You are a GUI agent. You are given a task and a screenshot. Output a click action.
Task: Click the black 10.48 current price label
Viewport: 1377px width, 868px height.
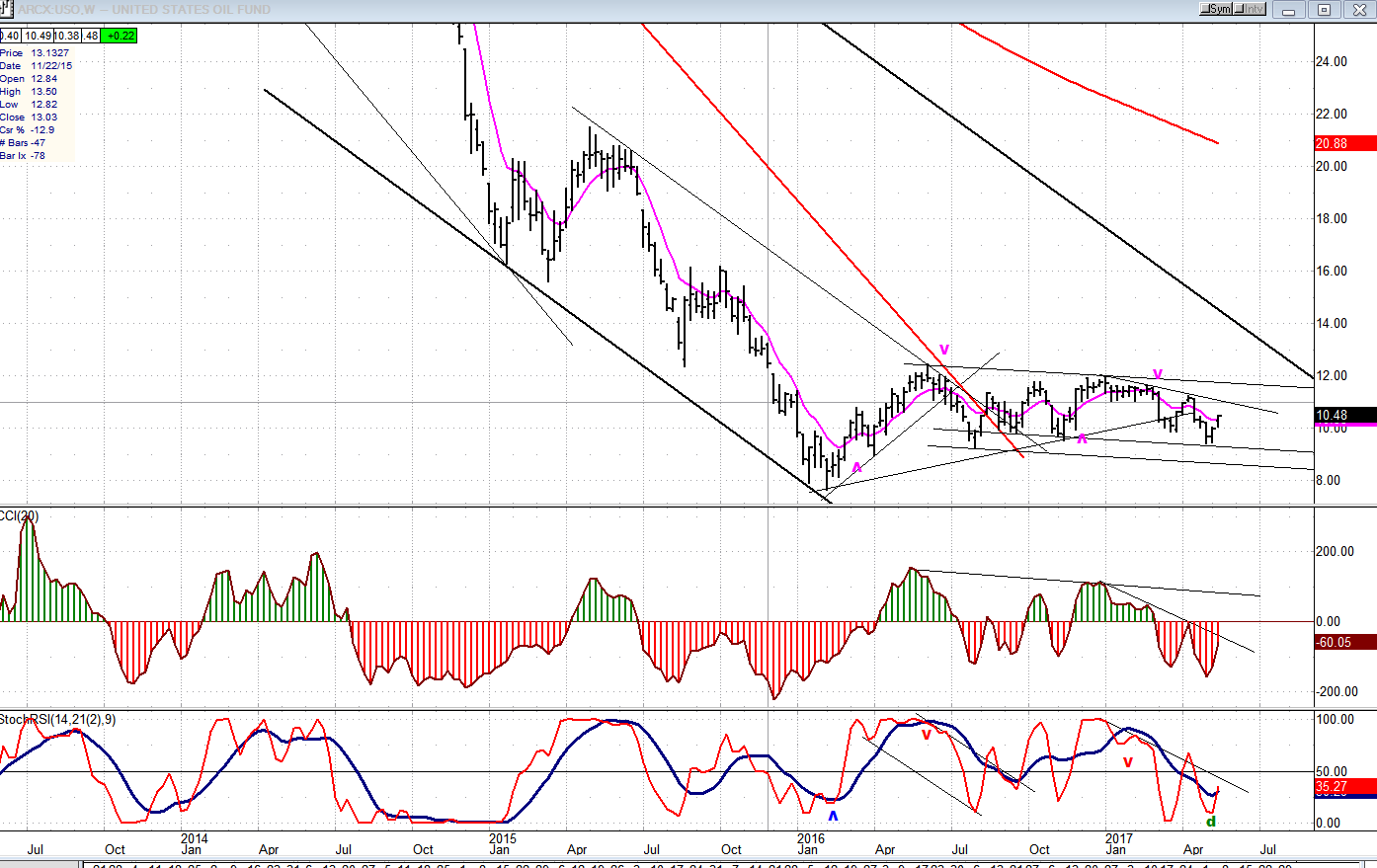pyautogui.click(x=1343, y=416)
